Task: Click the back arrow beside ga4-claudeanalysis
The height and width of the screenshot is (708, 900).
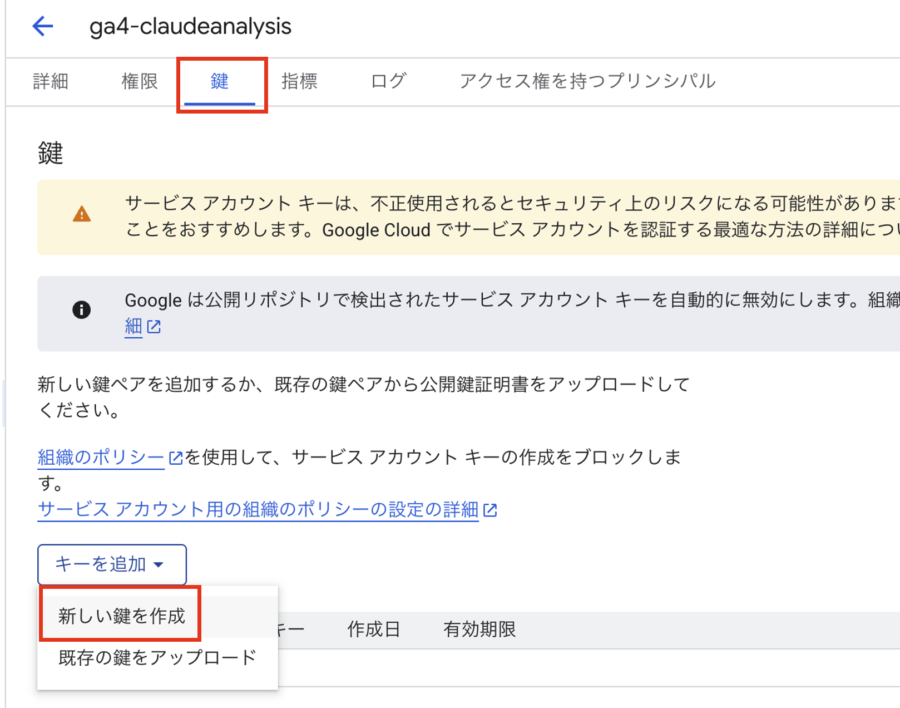Action: pos(43,27)
